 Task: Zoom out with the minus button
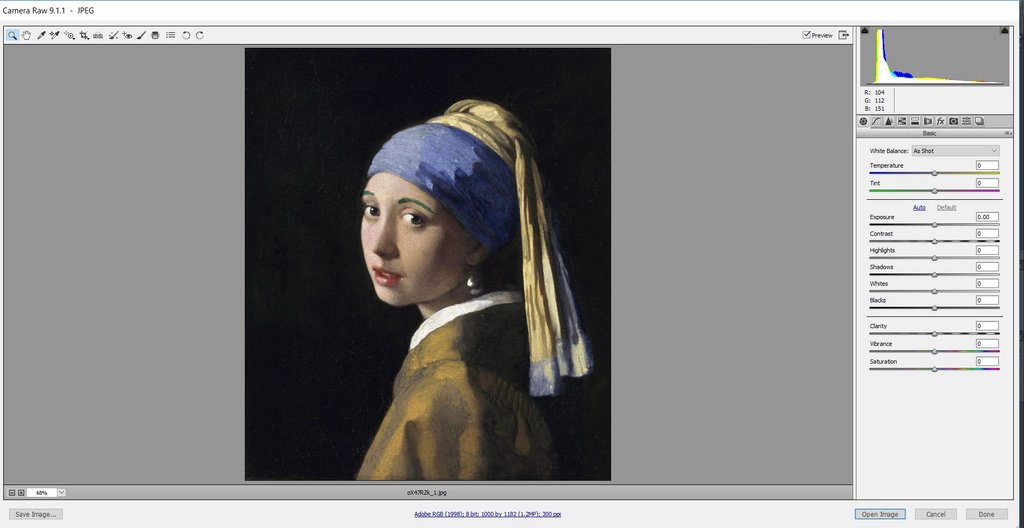[x=12, y=492]
